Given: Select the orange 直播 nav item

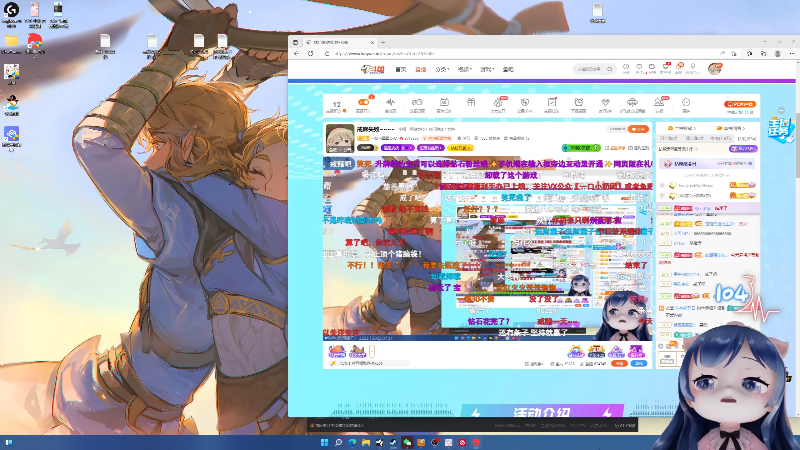Looking at the screenshot, I should (420, 69).
